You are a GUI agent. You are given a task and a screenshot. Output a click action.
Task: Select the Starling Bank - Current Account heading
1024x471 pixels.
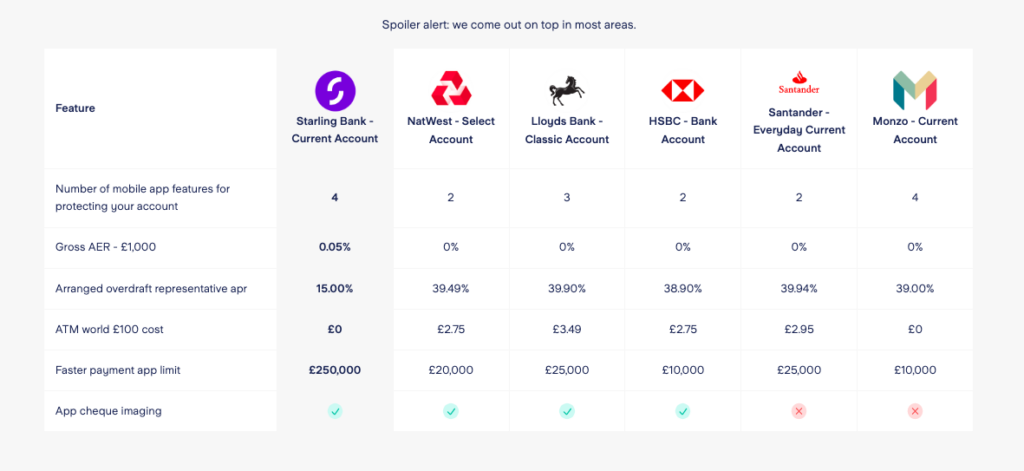(335, 130)
